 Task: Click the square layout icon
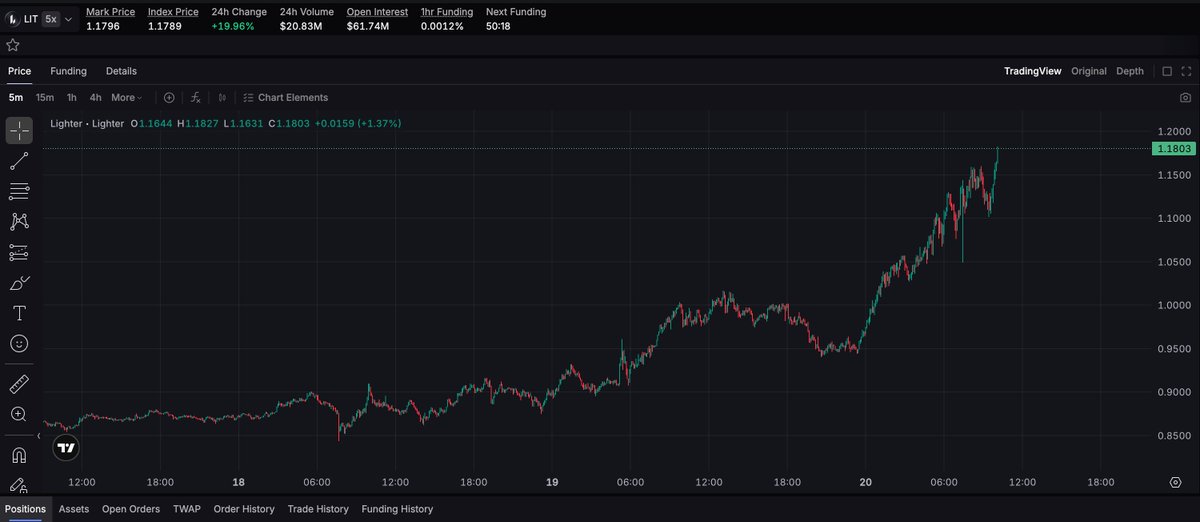click(1167, 71)
